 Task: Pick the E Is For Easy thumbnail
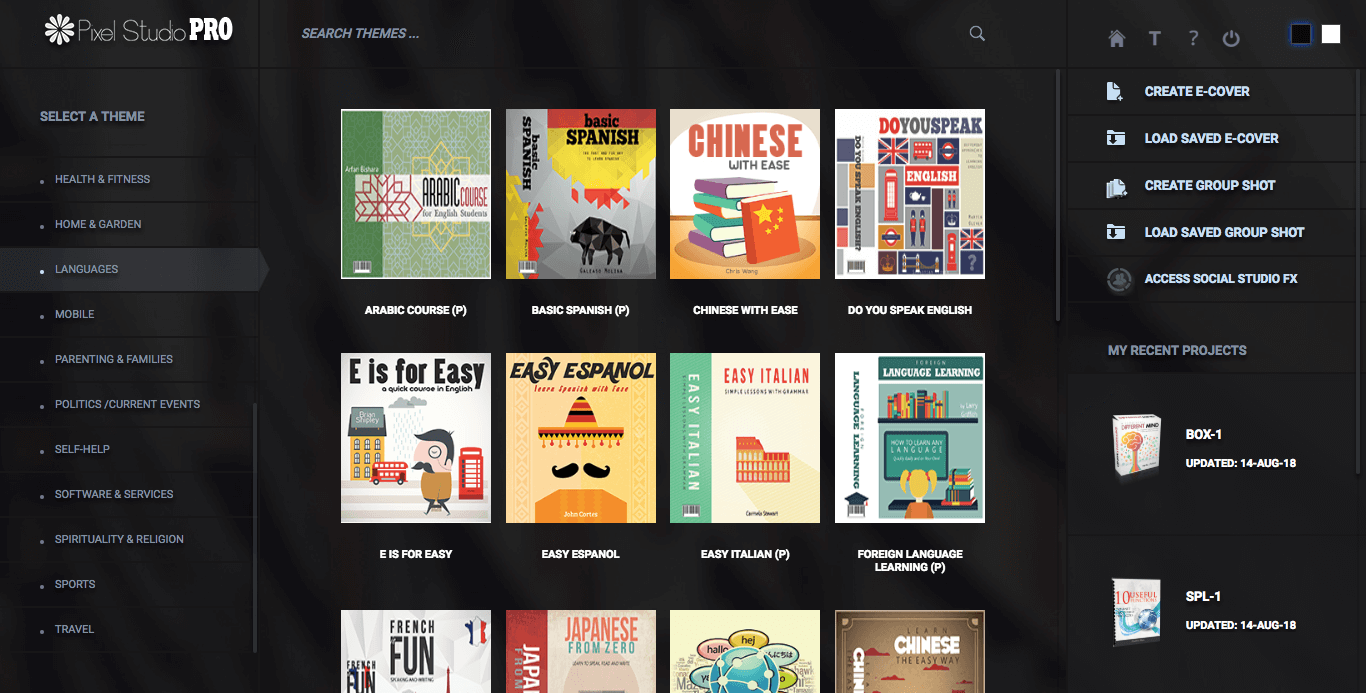pyautogui.click(x=416, y=438)
